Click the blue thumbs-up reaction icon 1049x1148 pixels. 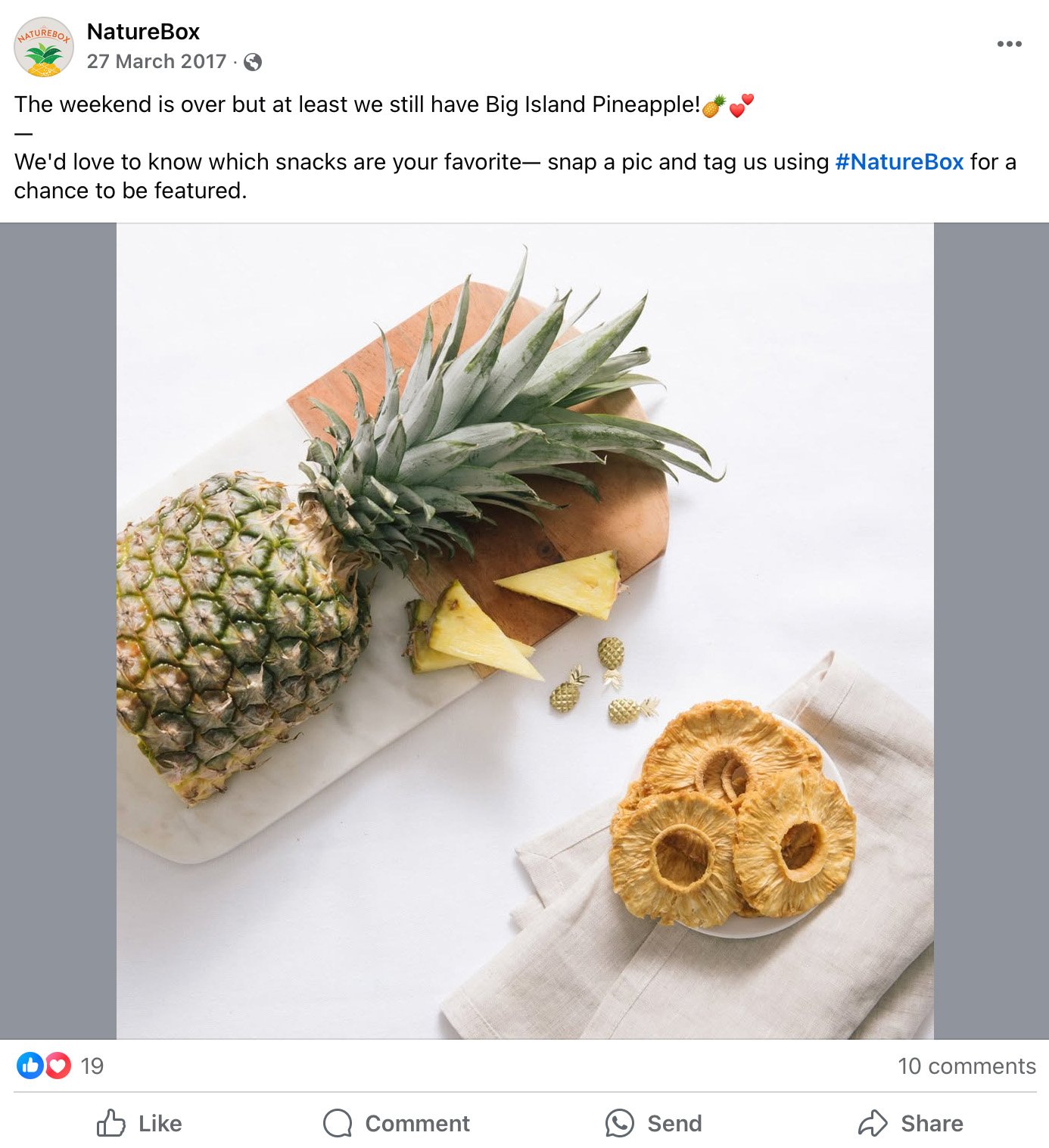[31, 1066]
